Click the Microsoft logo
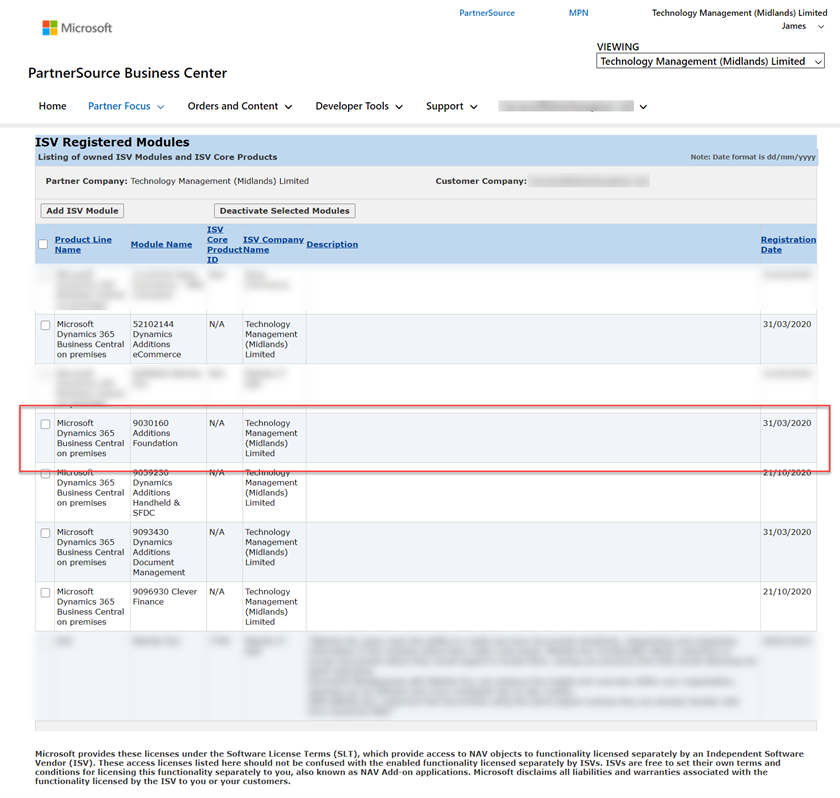Image resolution: width=840 pixels, height=798 pixels. pyautogui.click(x=77, y=28)
